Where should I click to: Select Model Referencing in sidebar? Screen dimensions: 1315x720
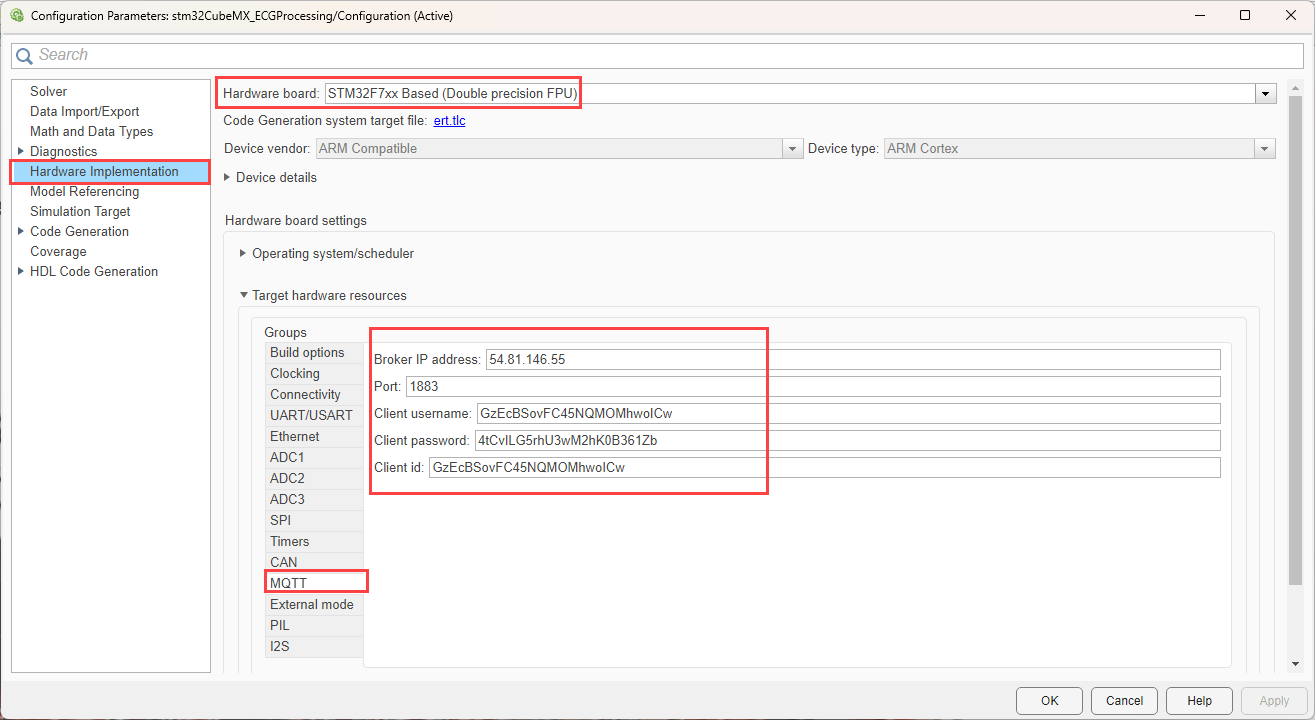84,191
